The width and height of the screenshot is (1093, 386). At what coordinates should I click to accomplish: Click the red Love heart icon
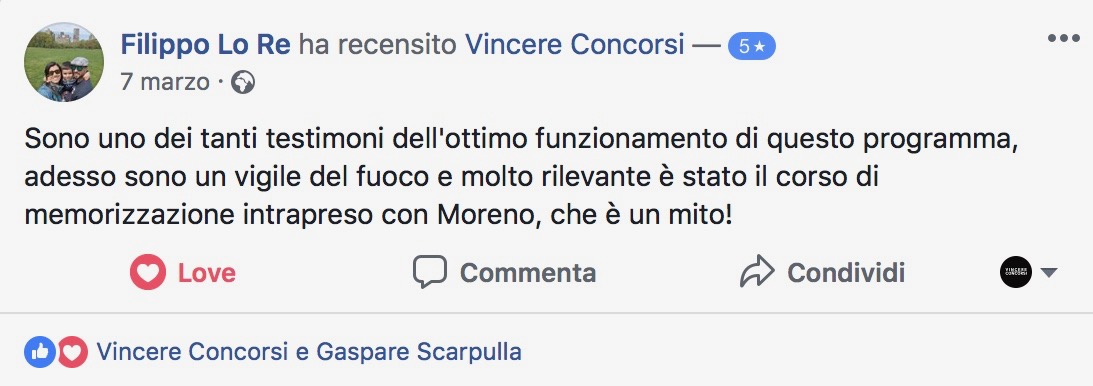[148, 272]
